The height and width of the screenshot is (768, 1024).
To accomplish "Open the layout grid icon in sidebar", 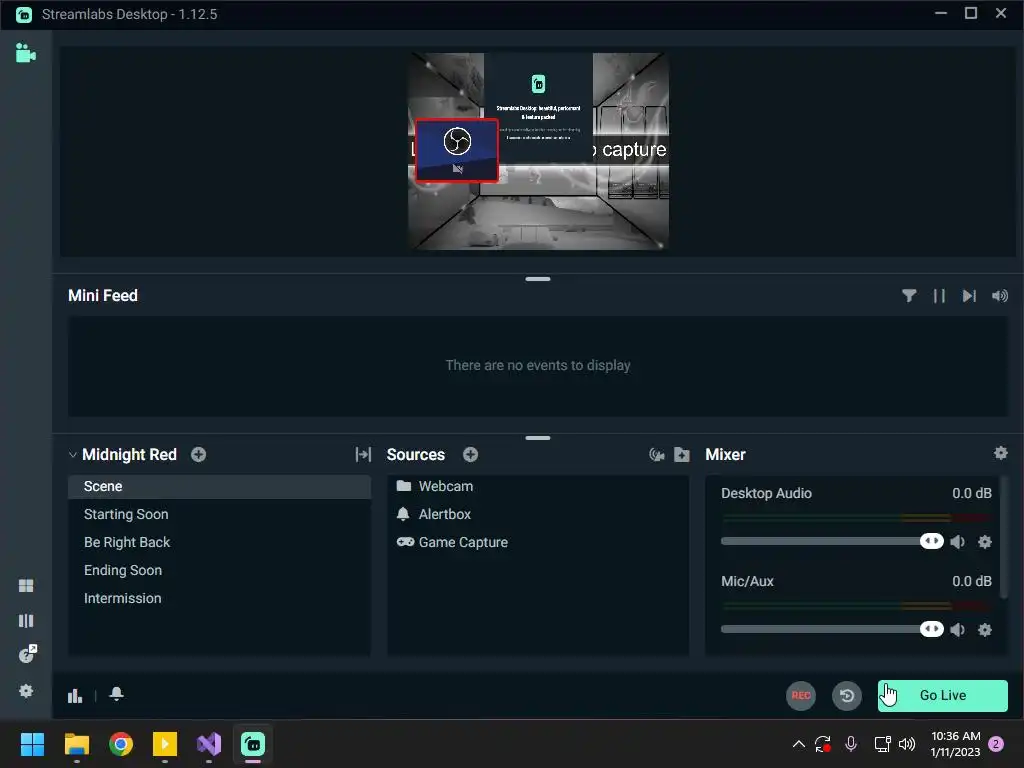I will pyautogui.click(x=26, y=586).
